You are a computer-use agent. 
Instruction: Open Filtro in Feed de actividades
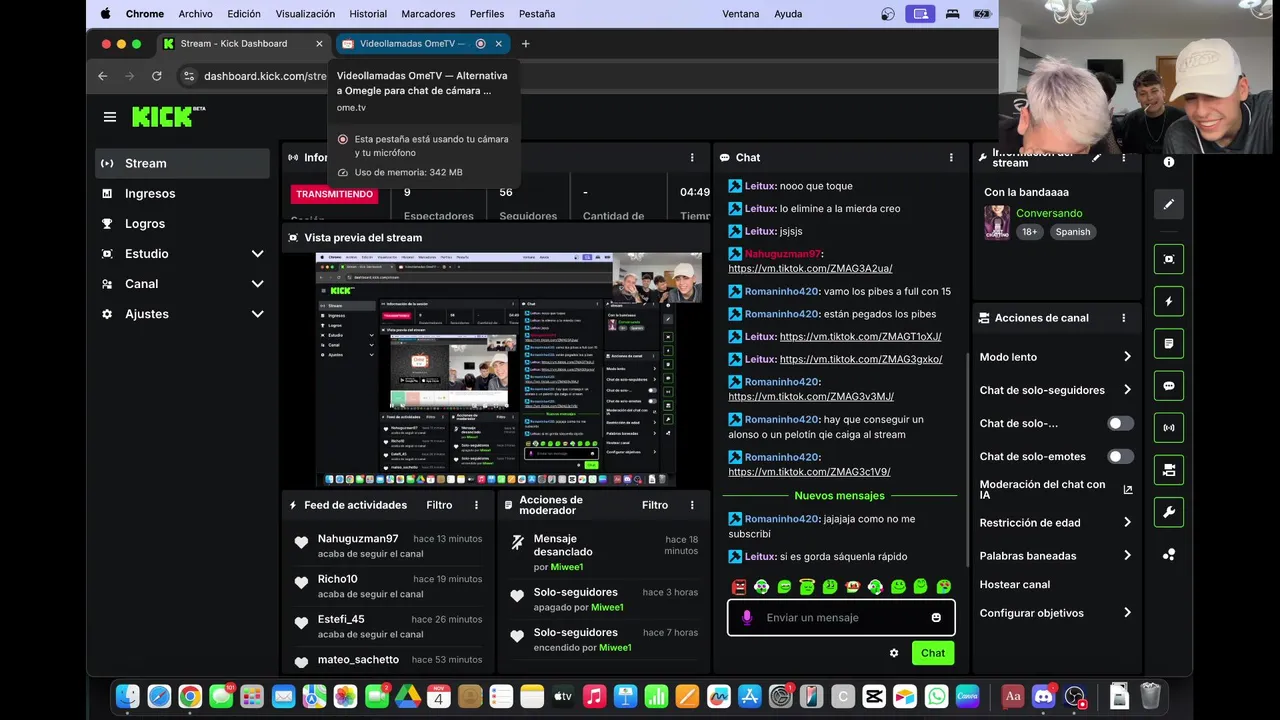point(439,505)
